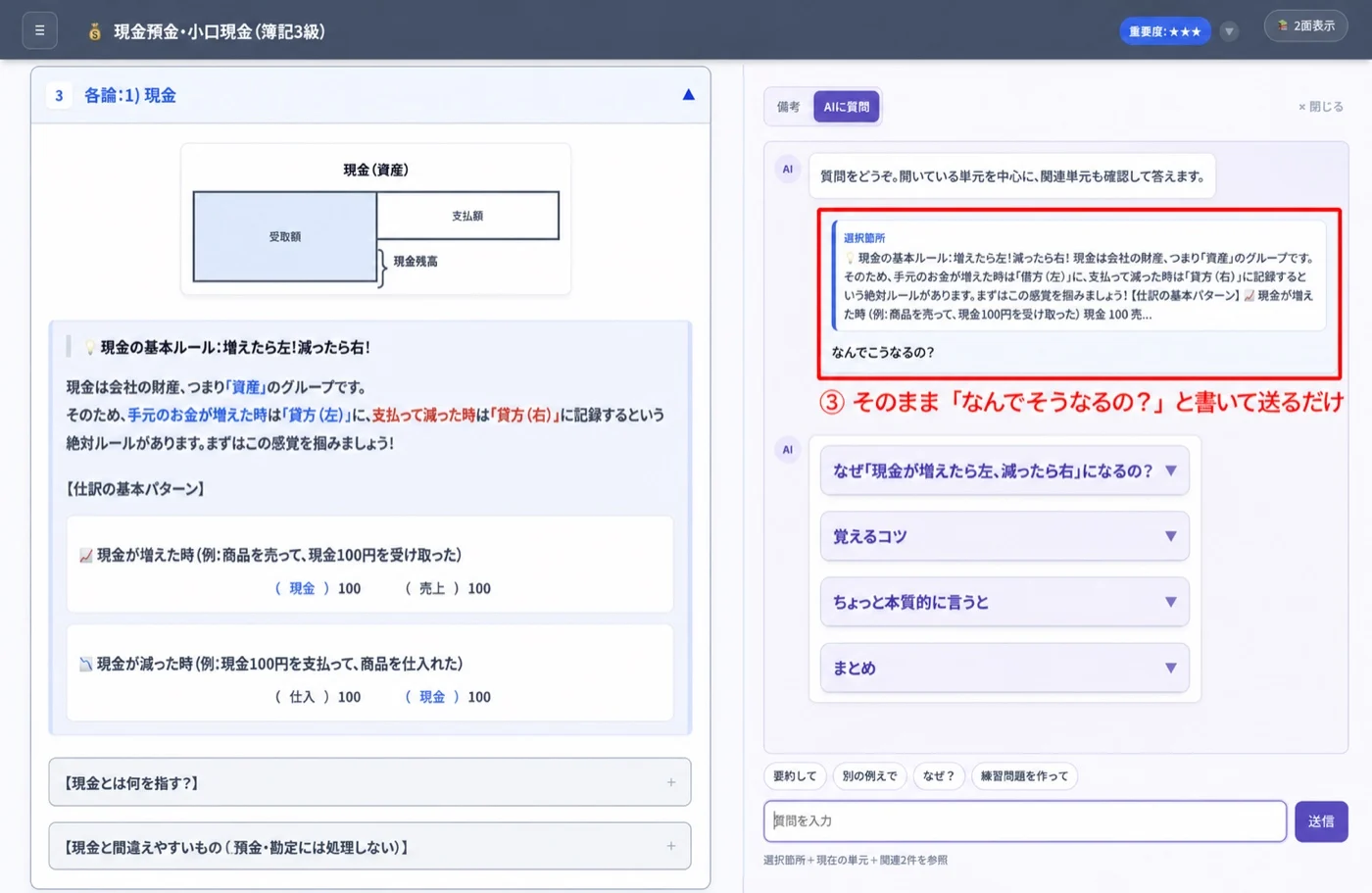Click the 要約して quick prompt
This screenshot has height=893, width=1372.
795,776
